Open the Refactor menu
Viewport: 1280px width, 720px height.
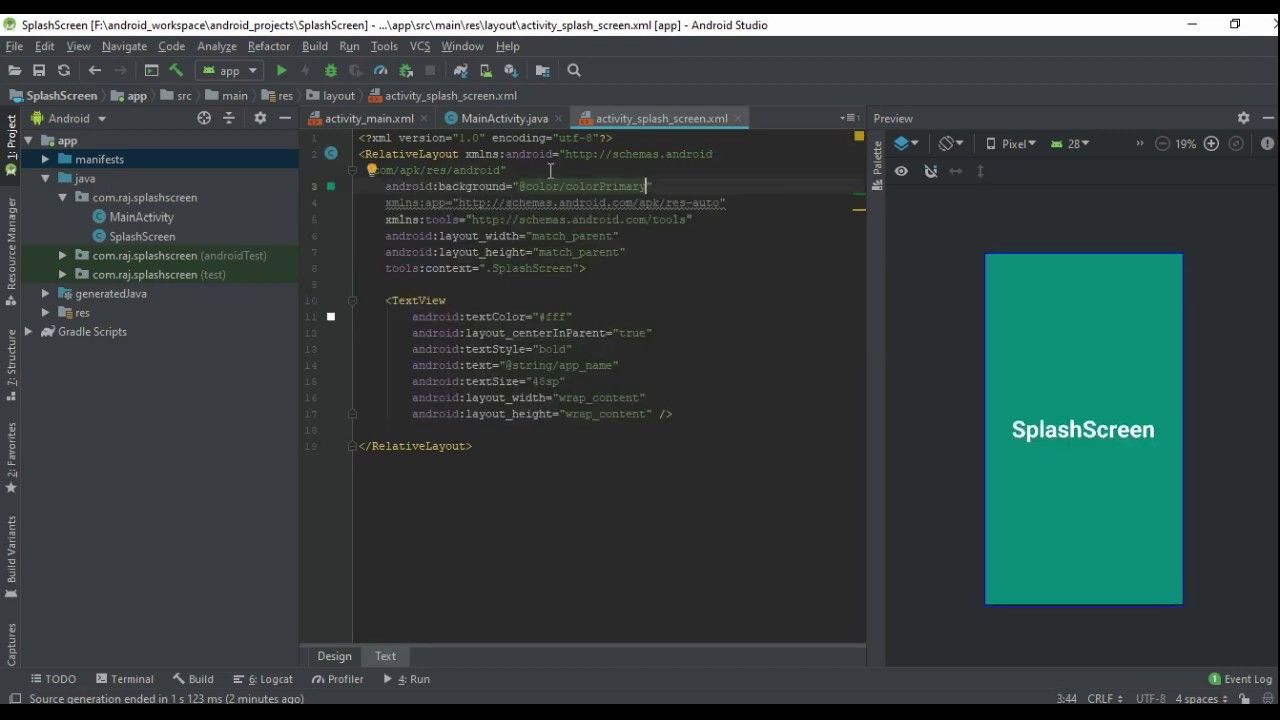click(x=269, y=46)
